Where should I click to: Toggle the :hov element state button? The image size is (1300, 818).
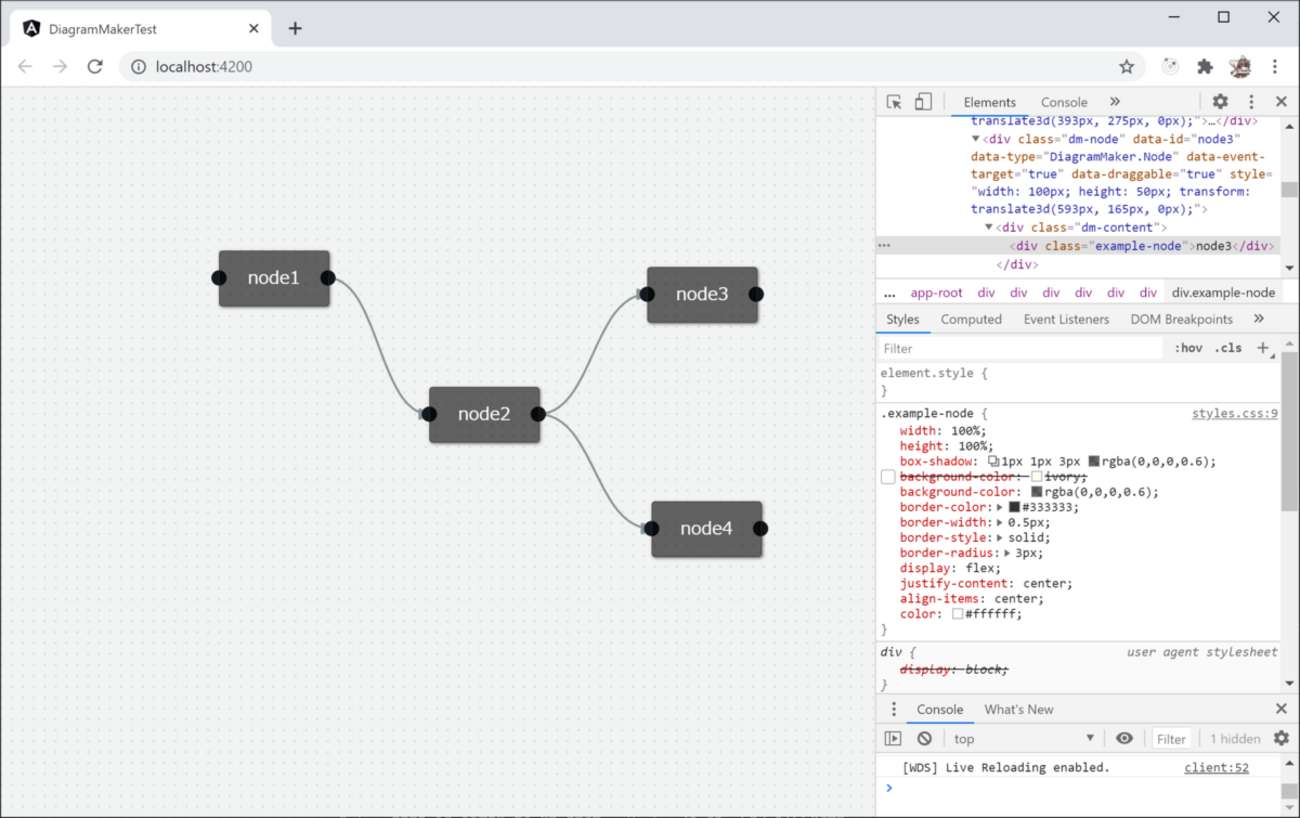1188,348
